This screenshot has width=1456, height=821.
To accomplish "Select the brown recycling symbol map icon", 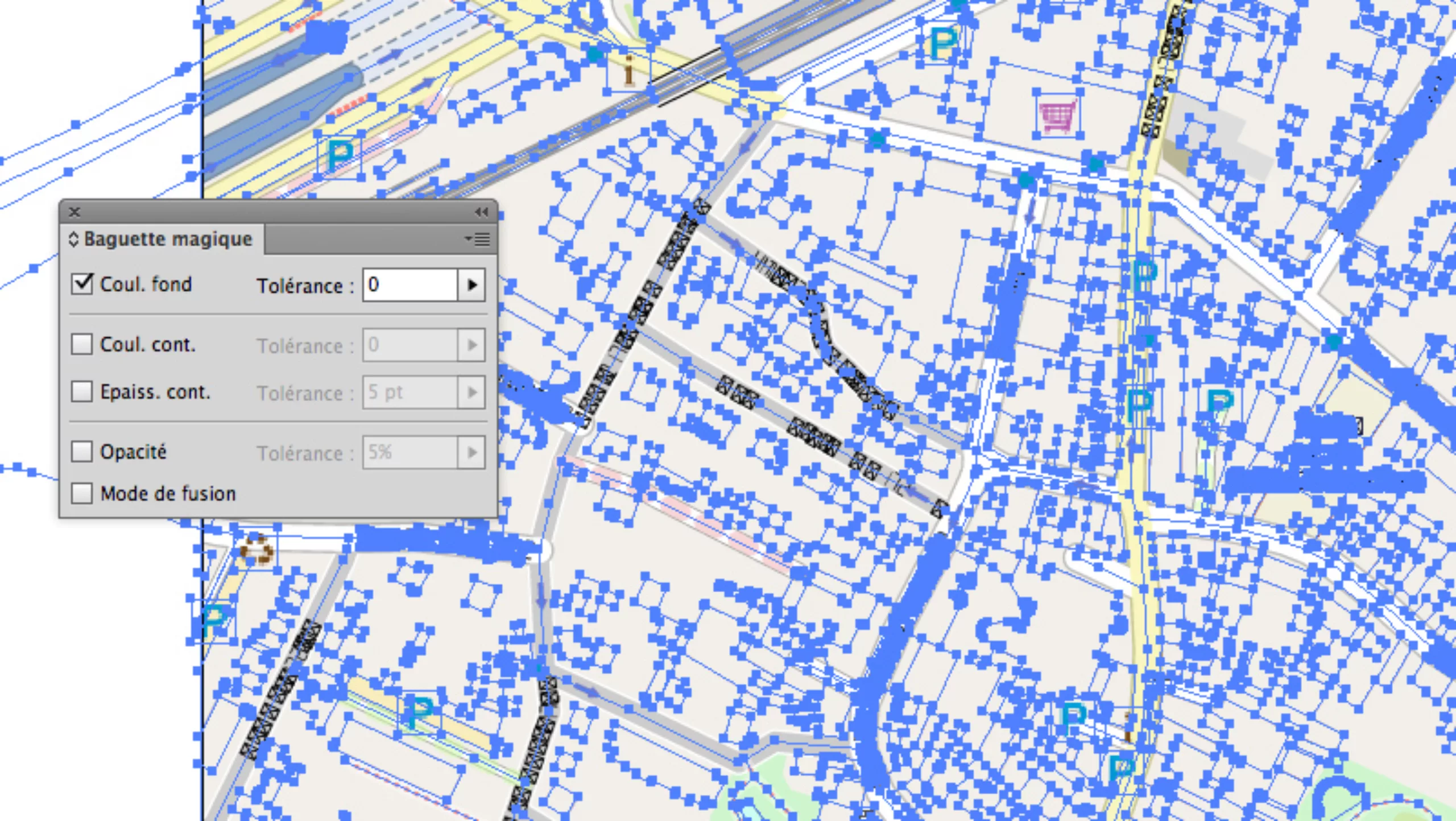I will click(256, 550).
